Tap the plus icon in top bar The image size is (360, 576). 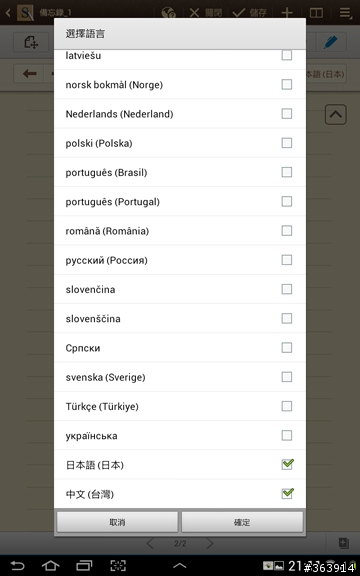click(287, 13)
